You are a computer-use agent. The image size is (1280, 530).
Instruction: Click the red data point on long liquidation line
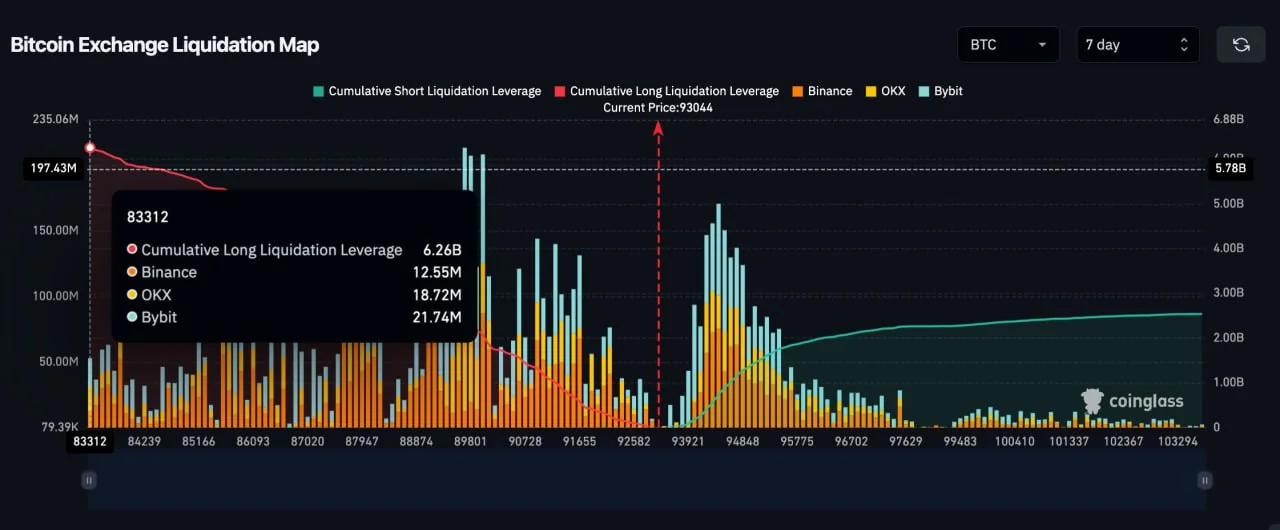pos(90,148)
